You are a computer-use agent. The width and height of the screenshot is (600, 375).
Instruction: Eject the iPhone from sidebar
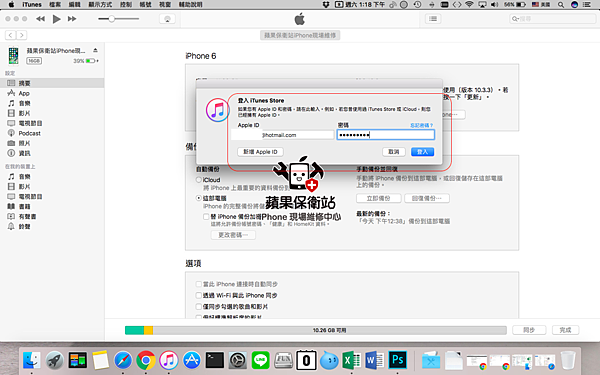[95, 51]
